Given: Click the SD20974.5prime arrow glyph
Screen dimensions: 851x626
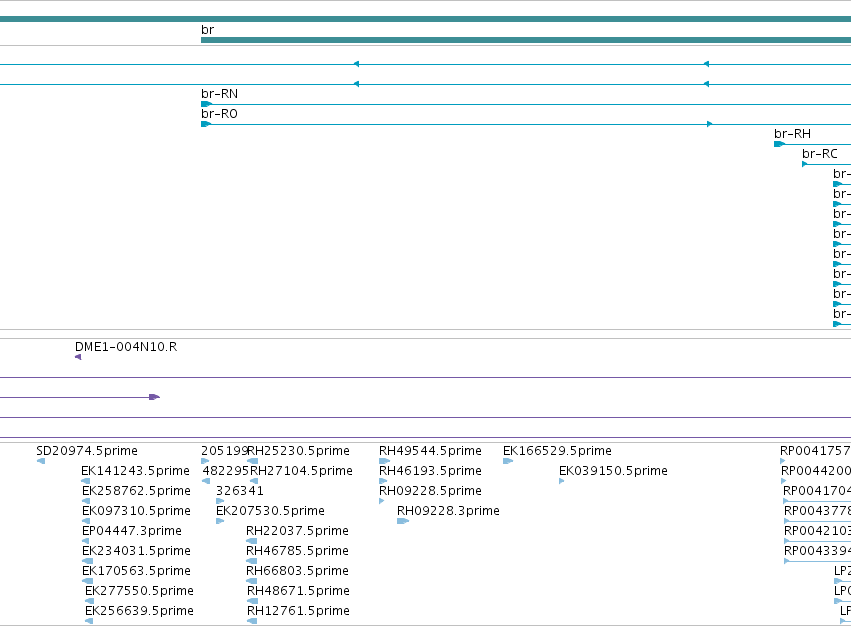Looking at the screenshot, I should pyautogui.click(x=41, y=461).
